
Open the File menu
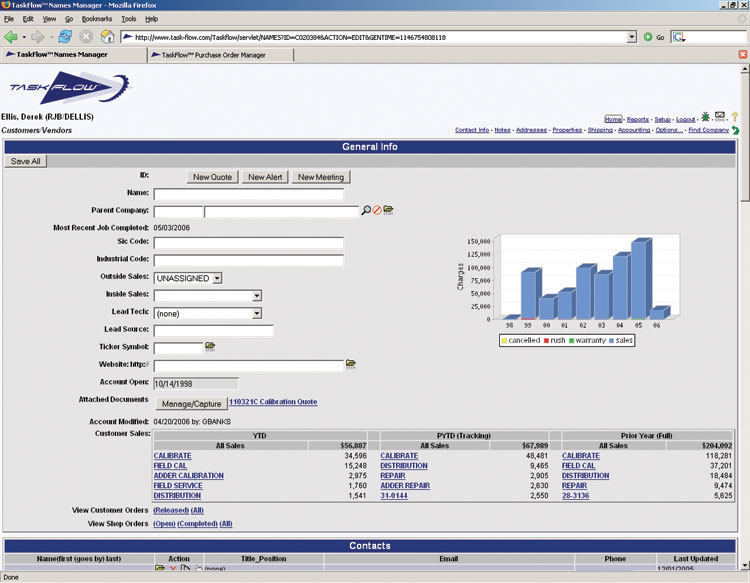click(x=9, y=19)
